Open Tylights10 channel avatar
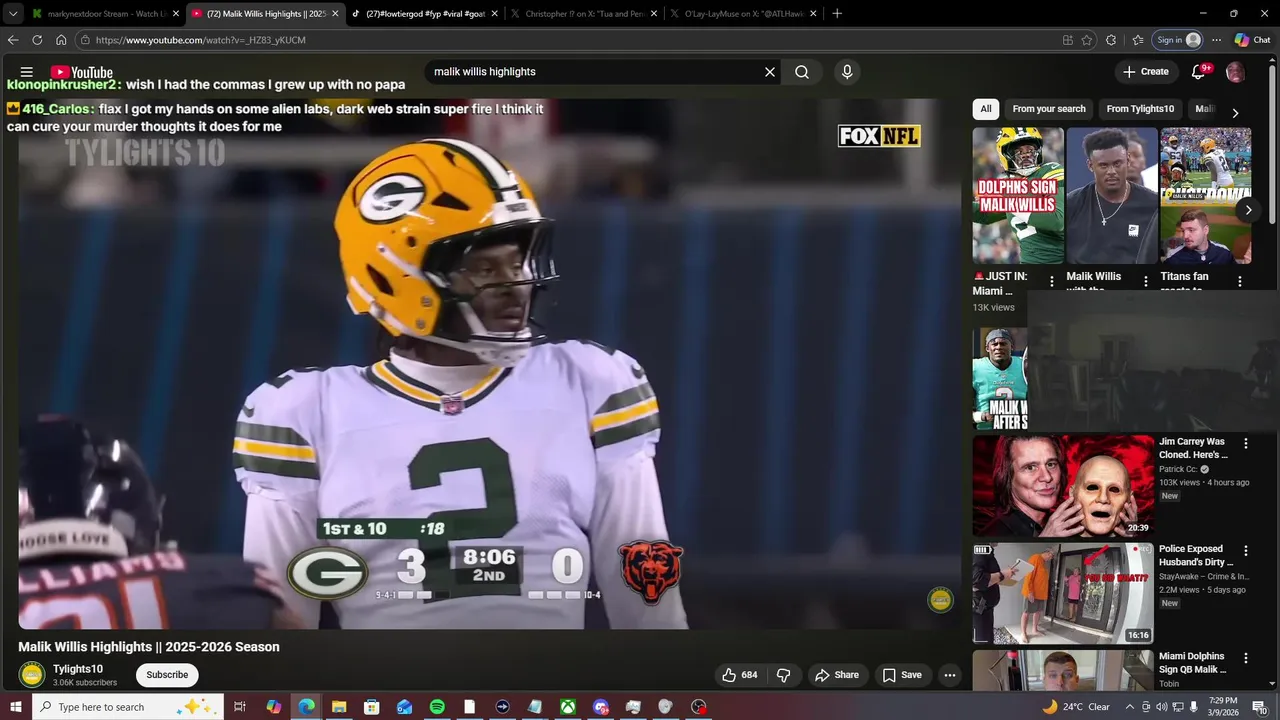1280x720 pixels. (x=32, y=675)
